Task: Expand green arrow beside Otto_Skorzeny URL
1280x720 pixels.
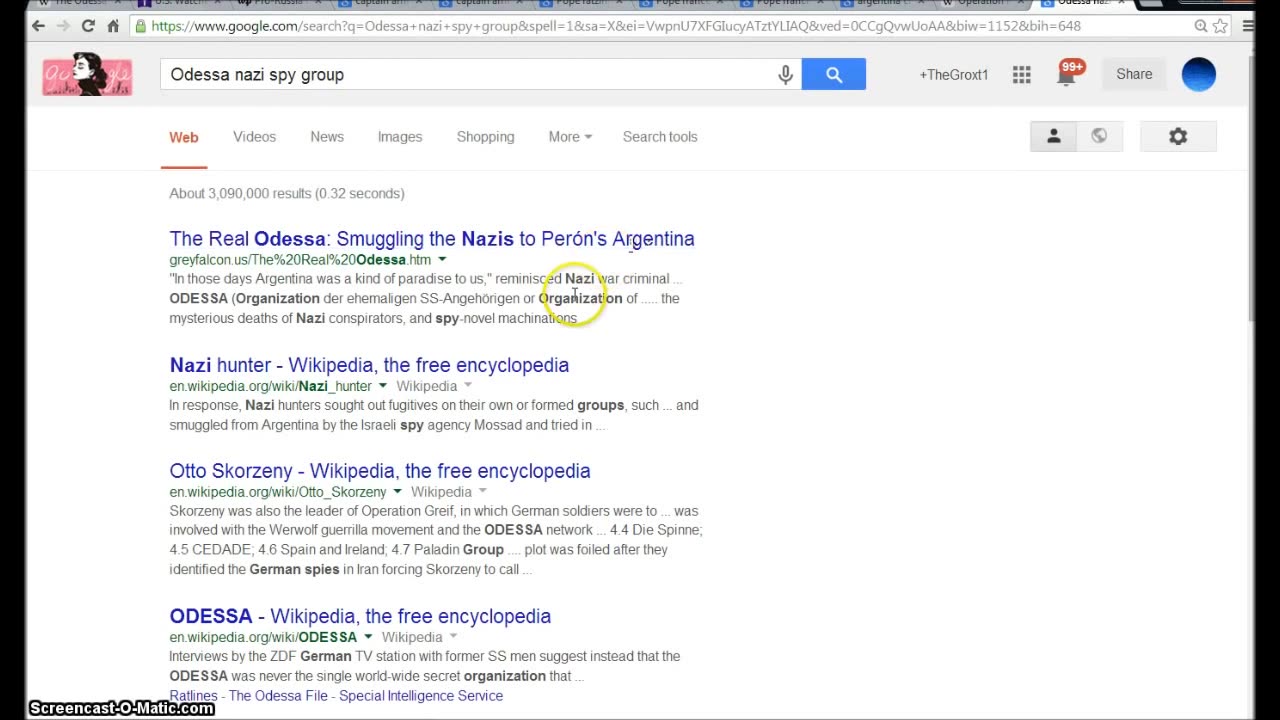Action: point(396,492)
